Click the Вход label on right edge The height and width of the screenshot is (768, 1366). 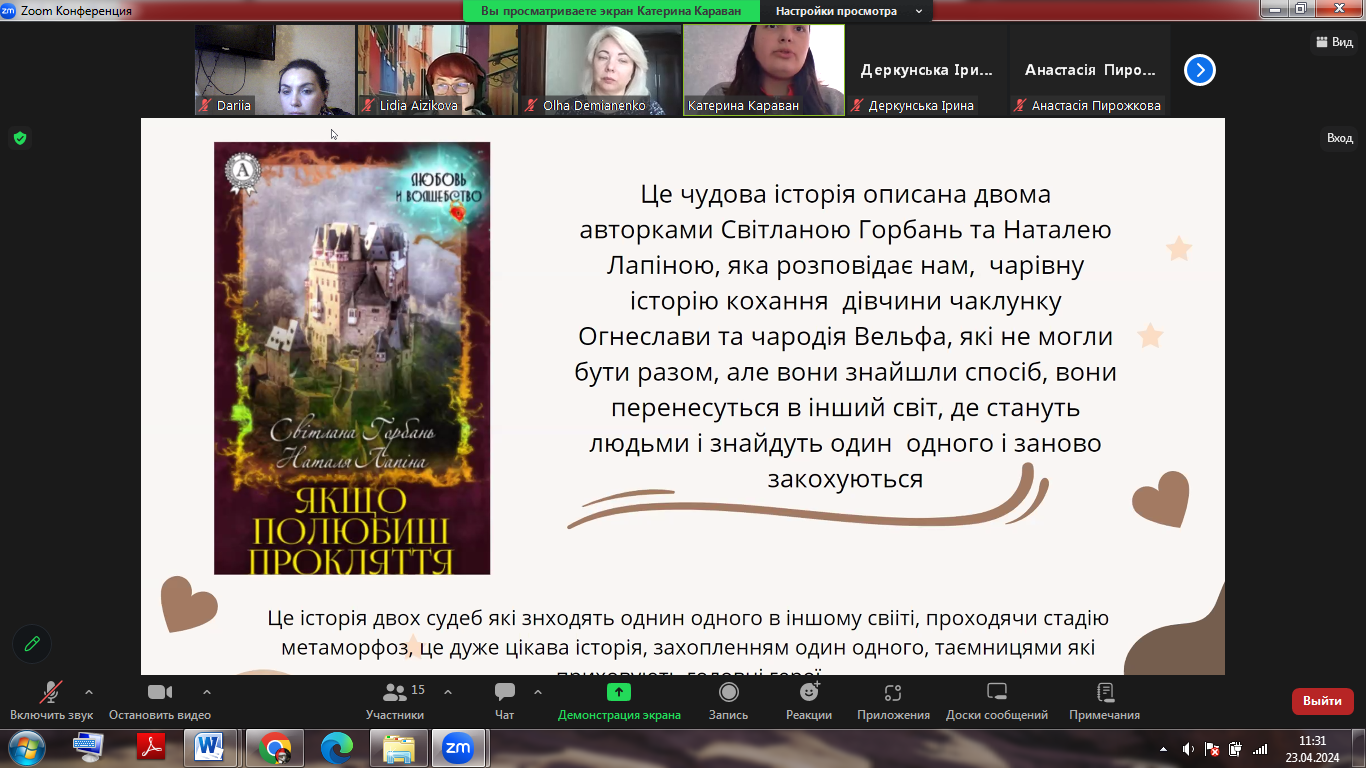(x=1339, y=138)
